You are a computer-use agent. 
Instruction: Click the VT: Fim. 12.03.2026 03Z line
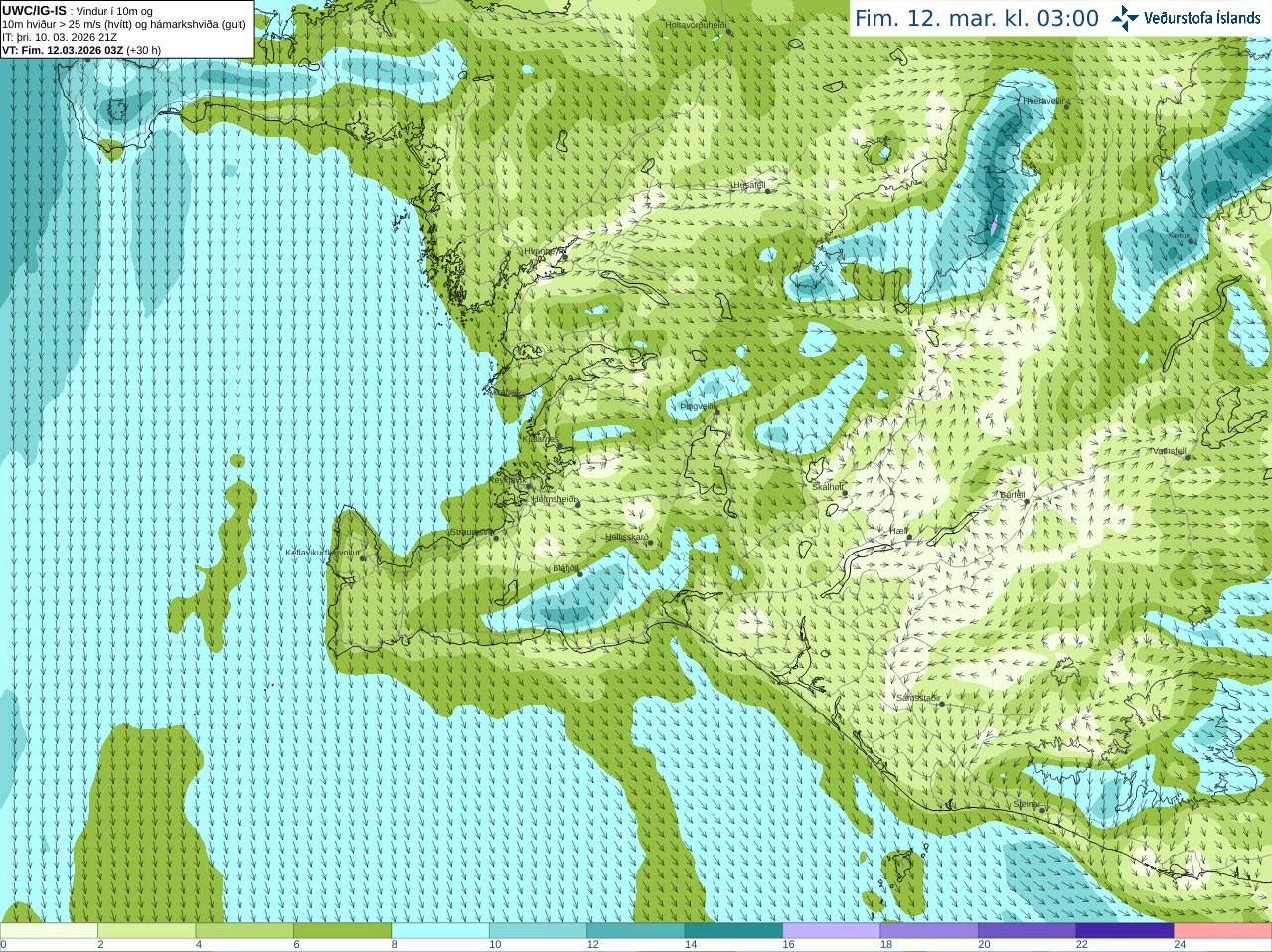point(81,50)
